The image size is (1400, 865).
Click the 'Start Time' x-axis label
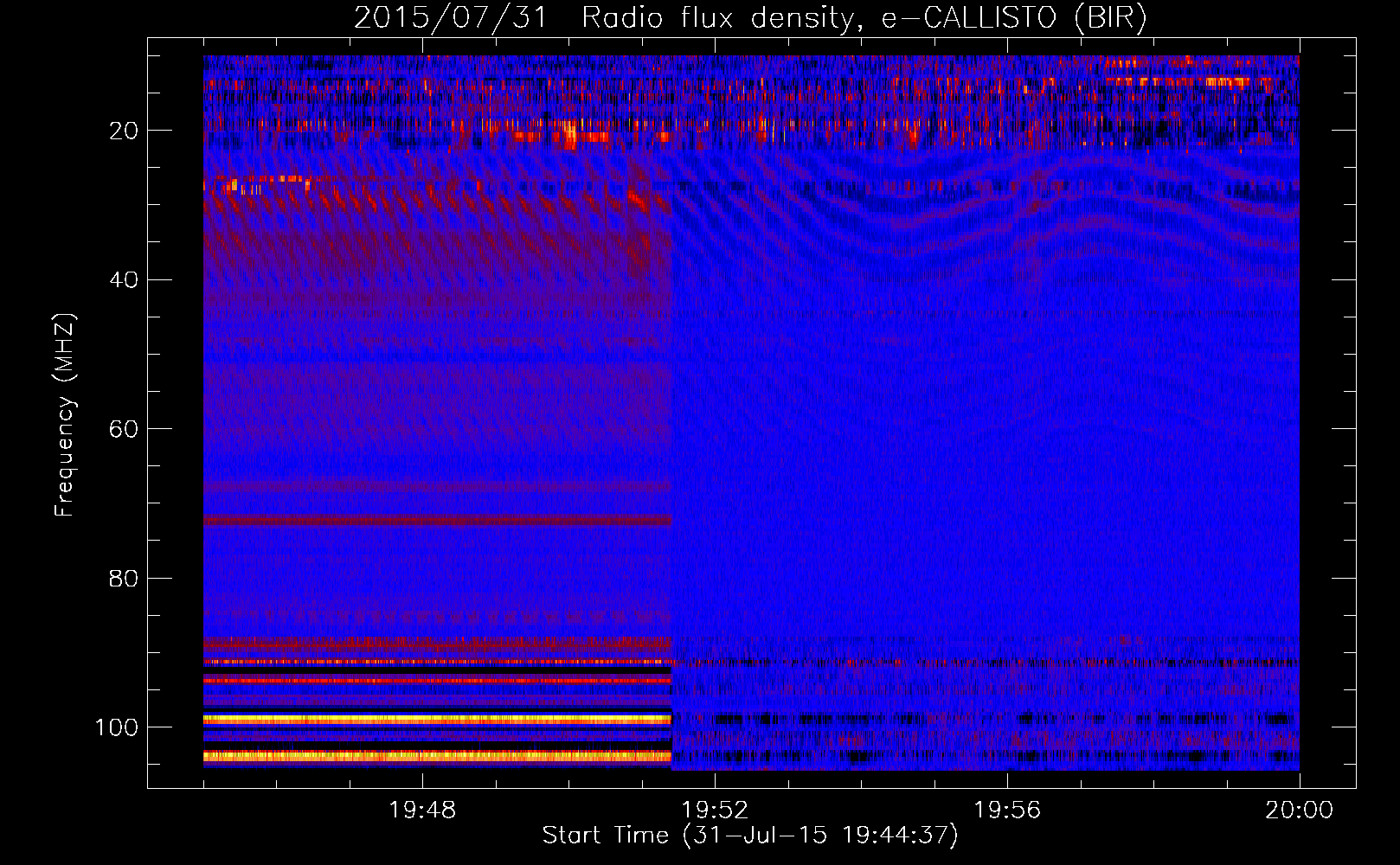pyautogui.click(x=606, y=836)
